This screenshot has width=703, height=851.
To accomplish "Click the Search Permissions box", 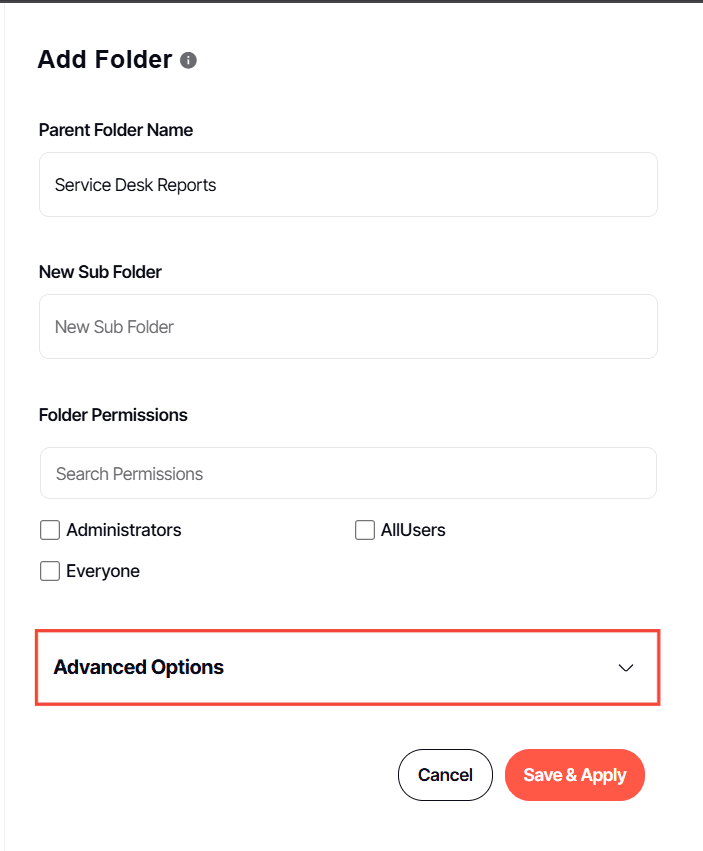I will click(x=348, y=474).
